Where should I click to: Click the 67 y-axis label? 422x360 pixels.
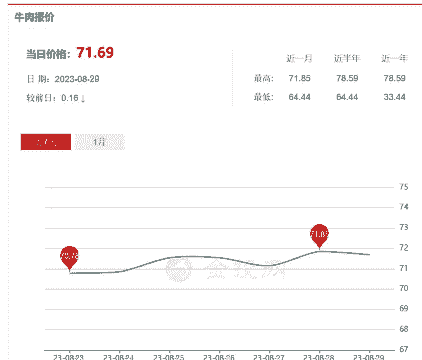coord(404,349)
